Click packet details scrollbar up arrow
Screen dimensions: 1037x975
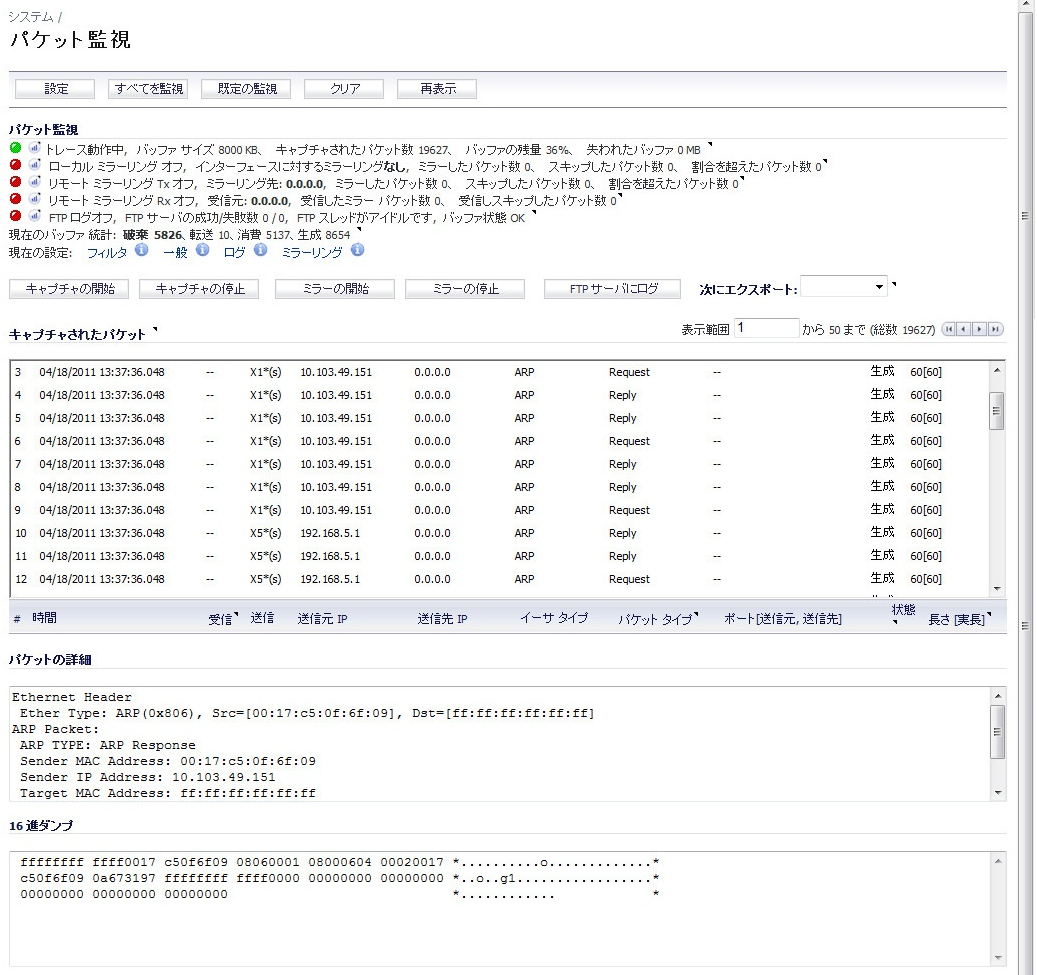coord(998,696)
